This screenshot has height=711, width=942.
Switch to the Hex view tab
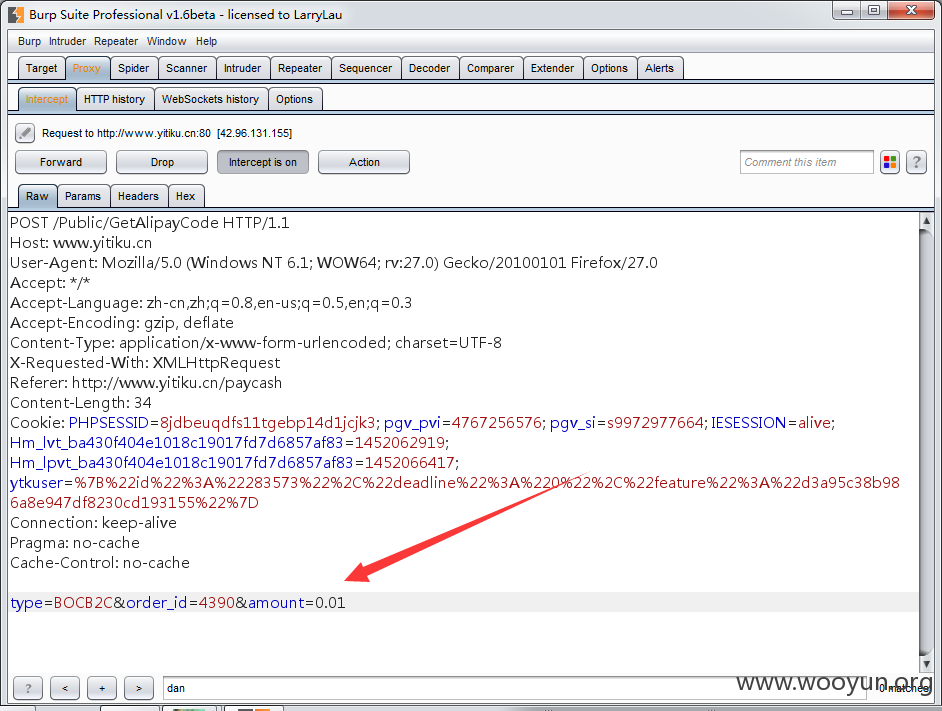[x=185, y=197]
